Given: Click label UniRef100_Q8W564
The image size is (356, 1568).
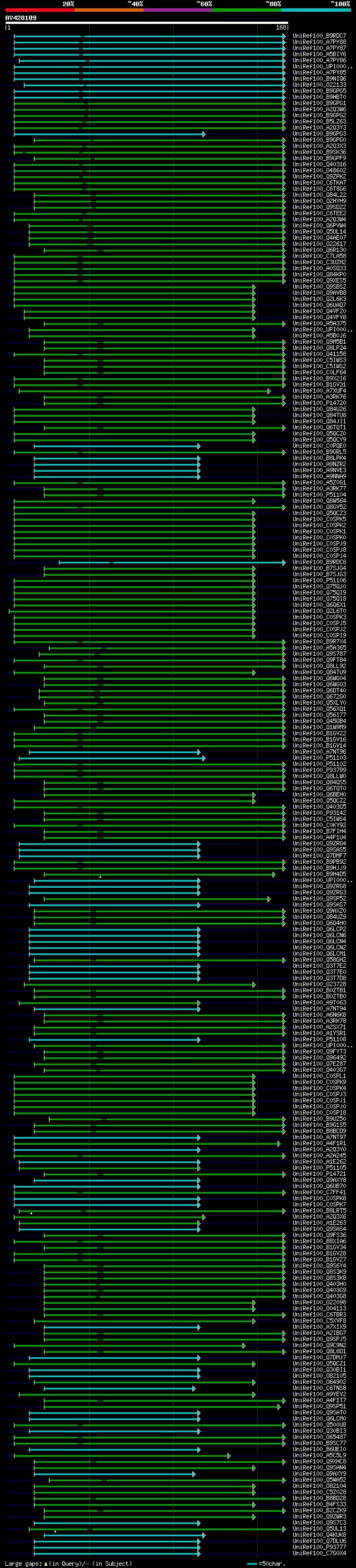Looking at the screenshot, I should tap(319, 501).
